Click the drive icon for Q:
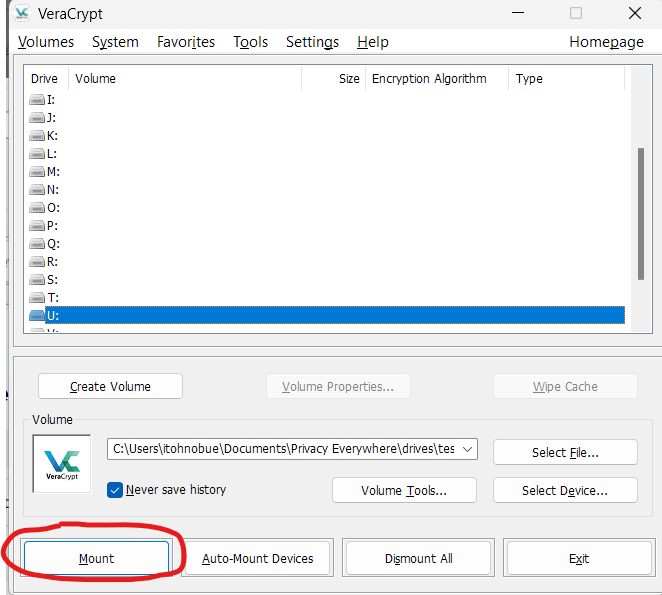The height and width of the screenshot is (595, 662). tap(37, 244)
